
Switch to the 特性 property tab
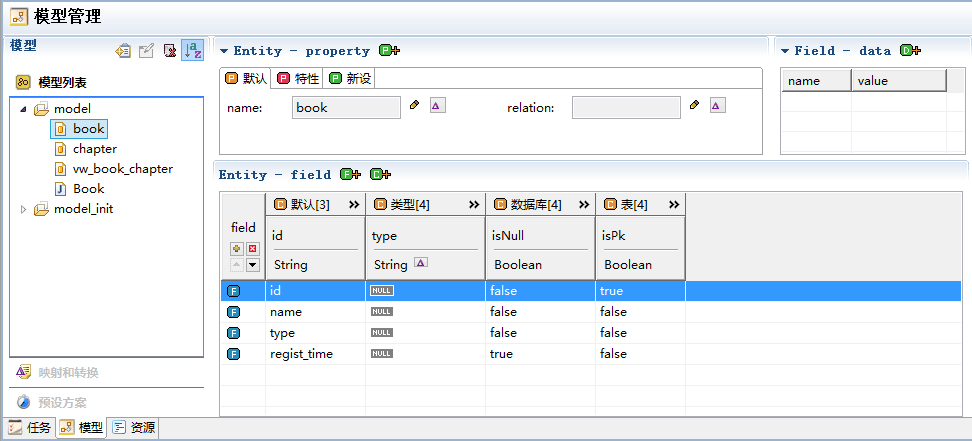point(300,79)
